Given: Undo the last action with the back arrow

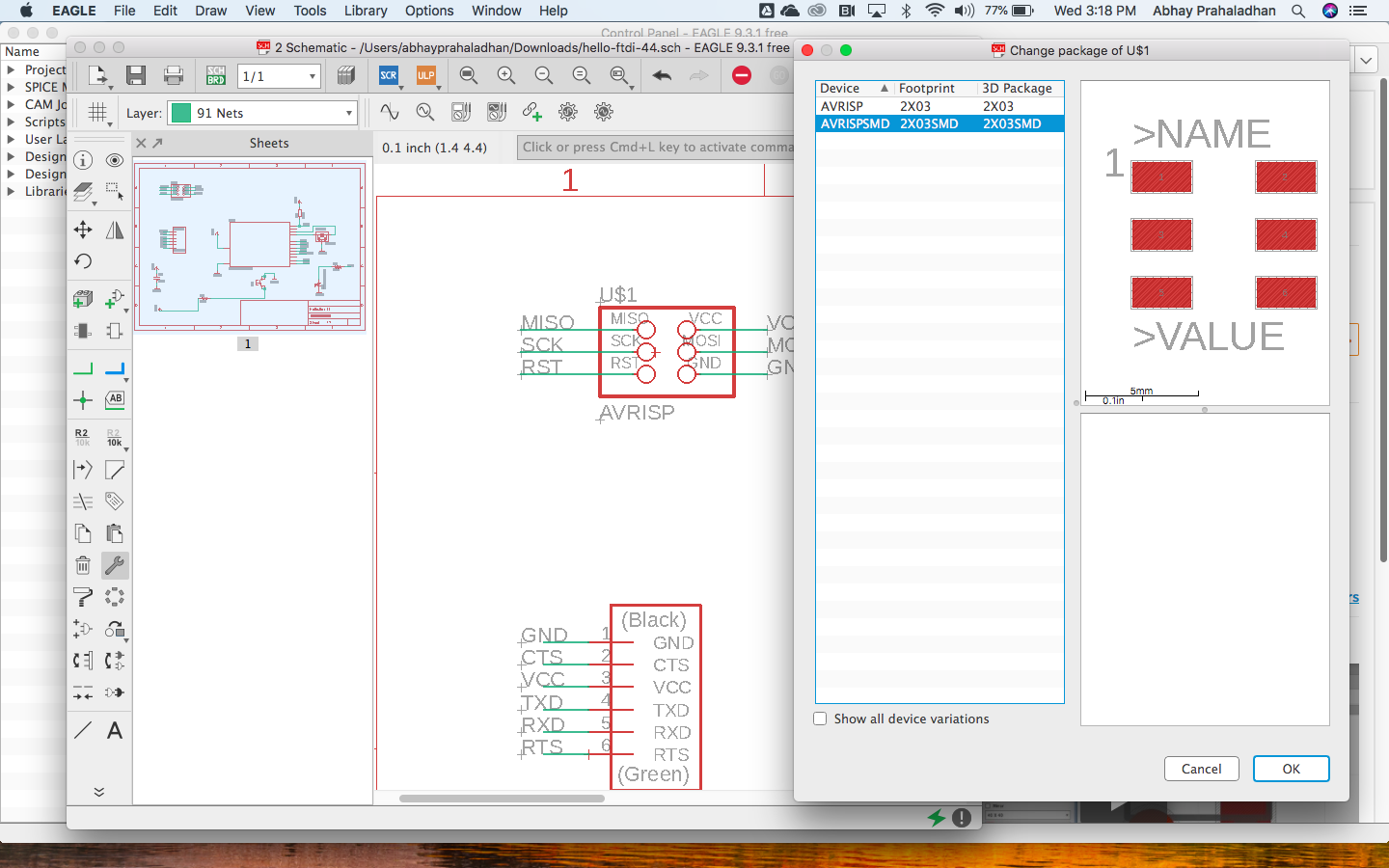Looking at the screenshot, I should click(x=662, y=75).
